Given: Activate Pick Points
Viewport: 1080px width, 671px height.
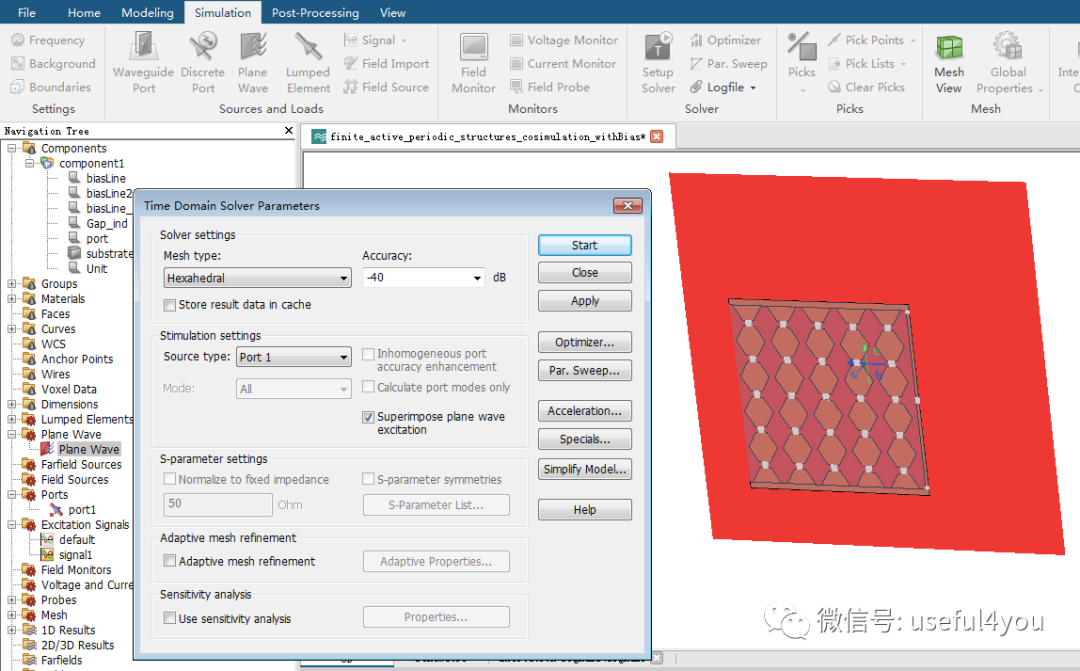Looking at the screenshot, I should point(871,40).
